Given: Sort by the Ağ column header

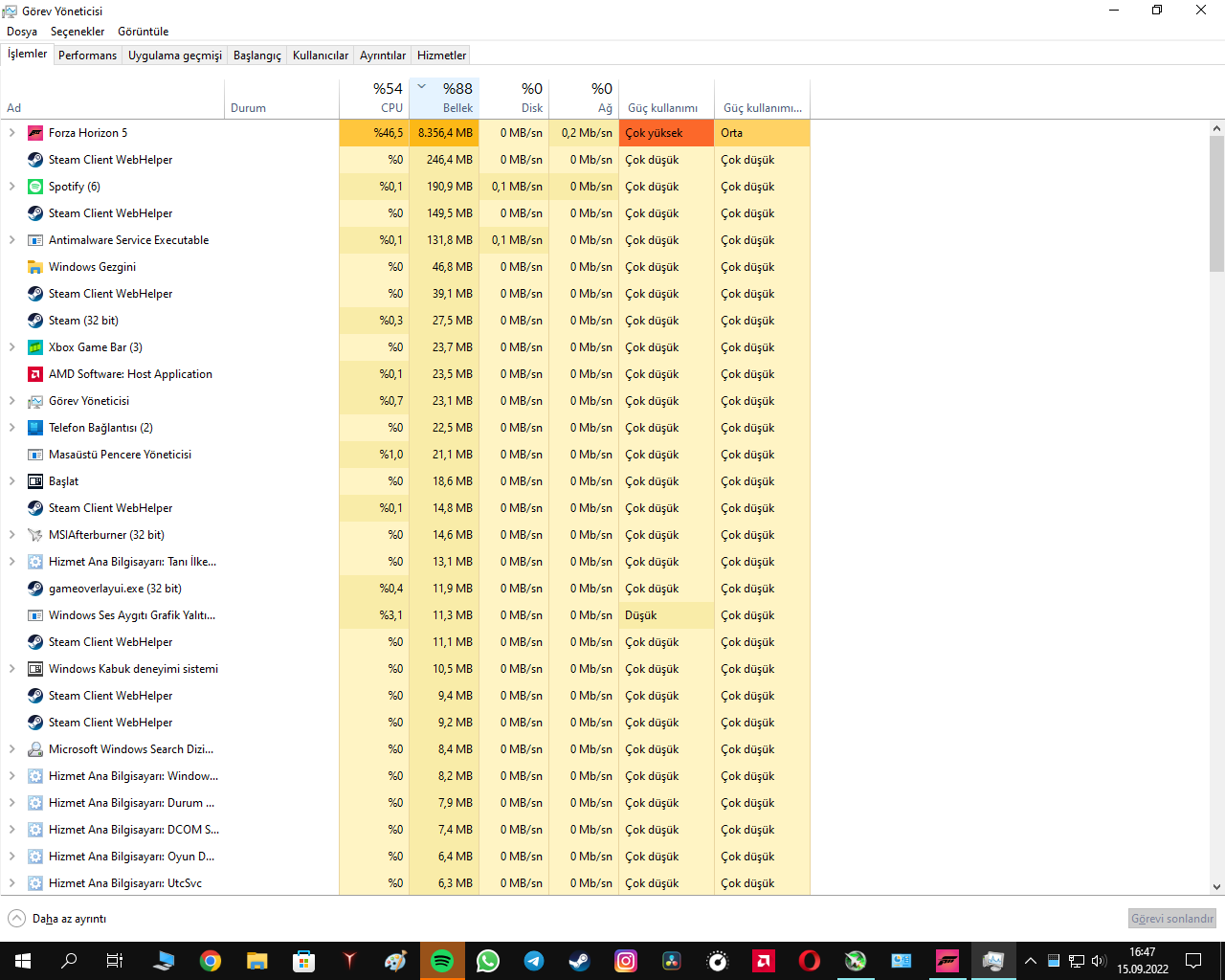Looking at the screenshot, I should tap(584, 98).
